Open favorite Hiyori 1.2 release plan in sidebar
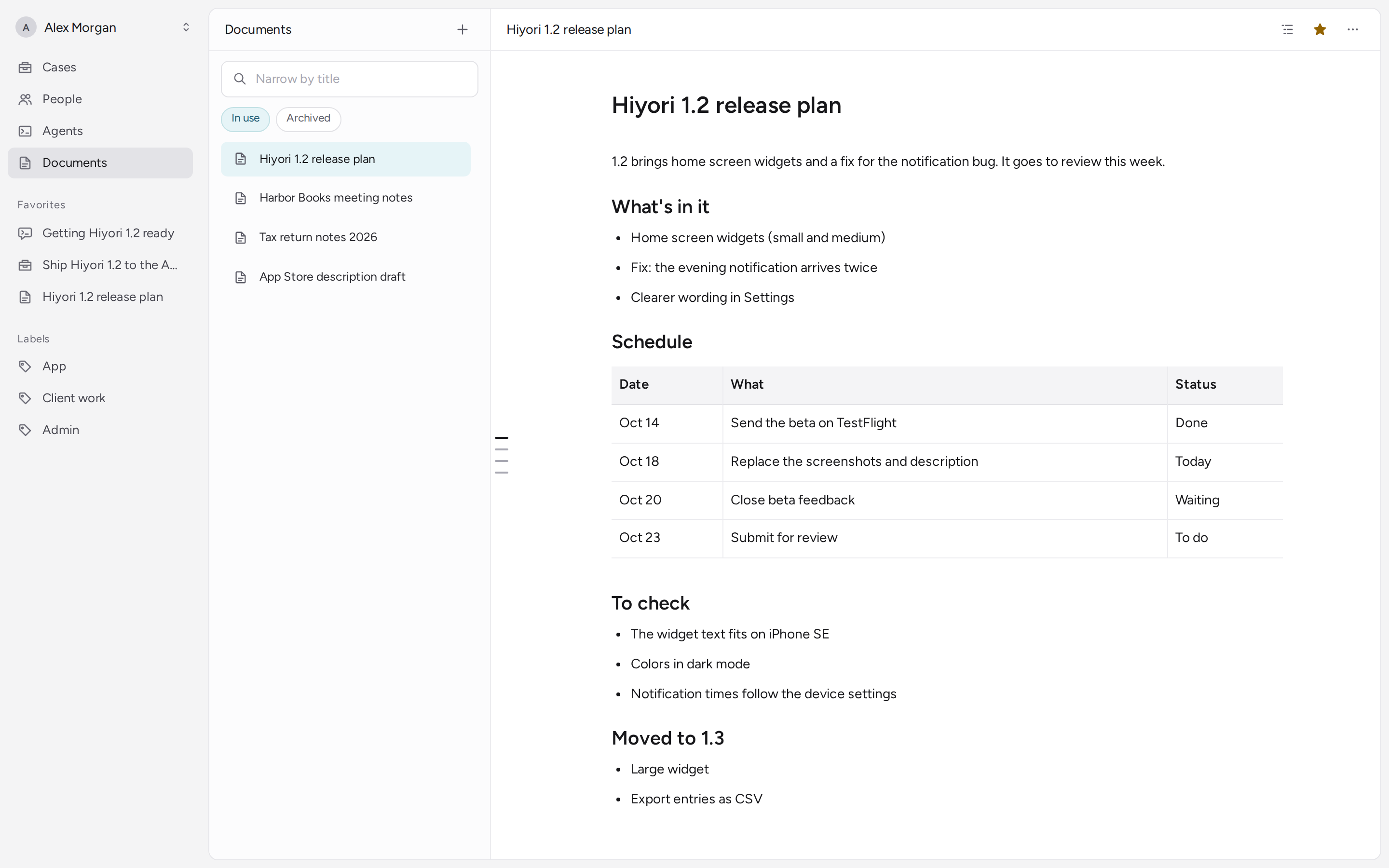The height and width of the screenshot is (868, 1389). click(x=100, y=297)
